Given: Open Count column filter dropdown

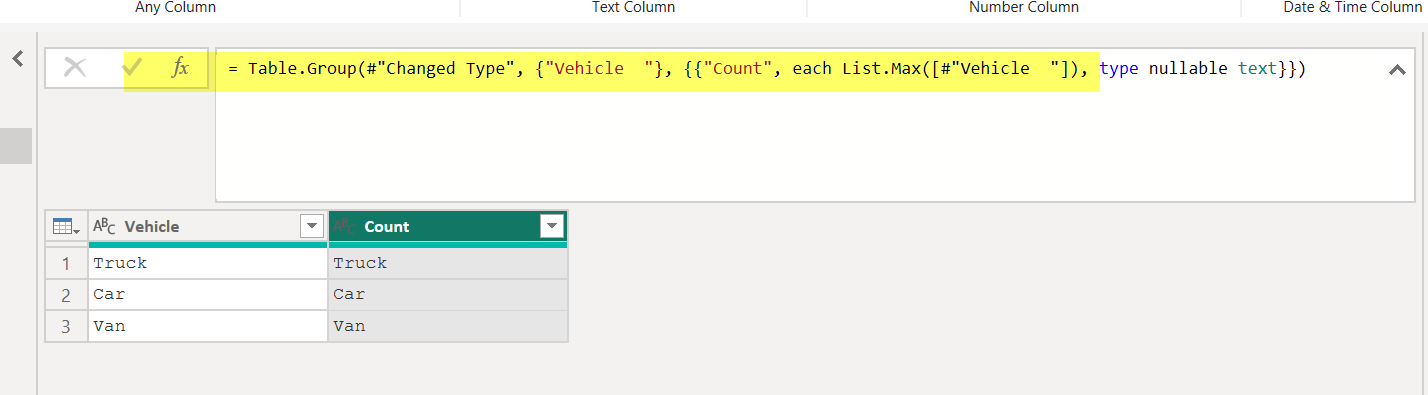Looking at the screenshot, I should (551, 227).
